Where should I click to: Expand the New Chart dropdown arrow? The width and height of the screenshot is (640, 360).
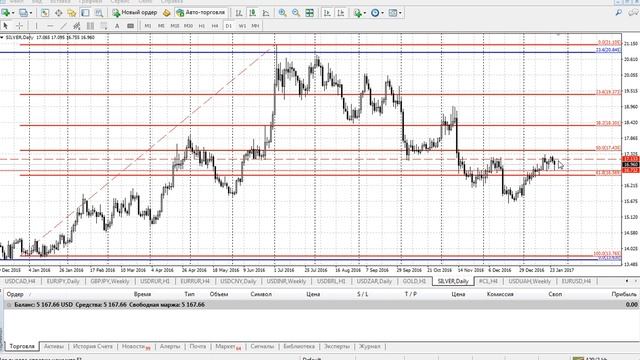(13, 13)
